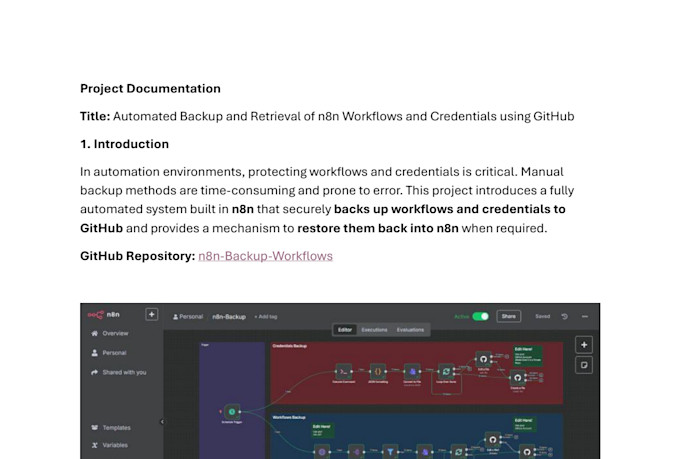Open Shared with you in the sidebar

118,372
